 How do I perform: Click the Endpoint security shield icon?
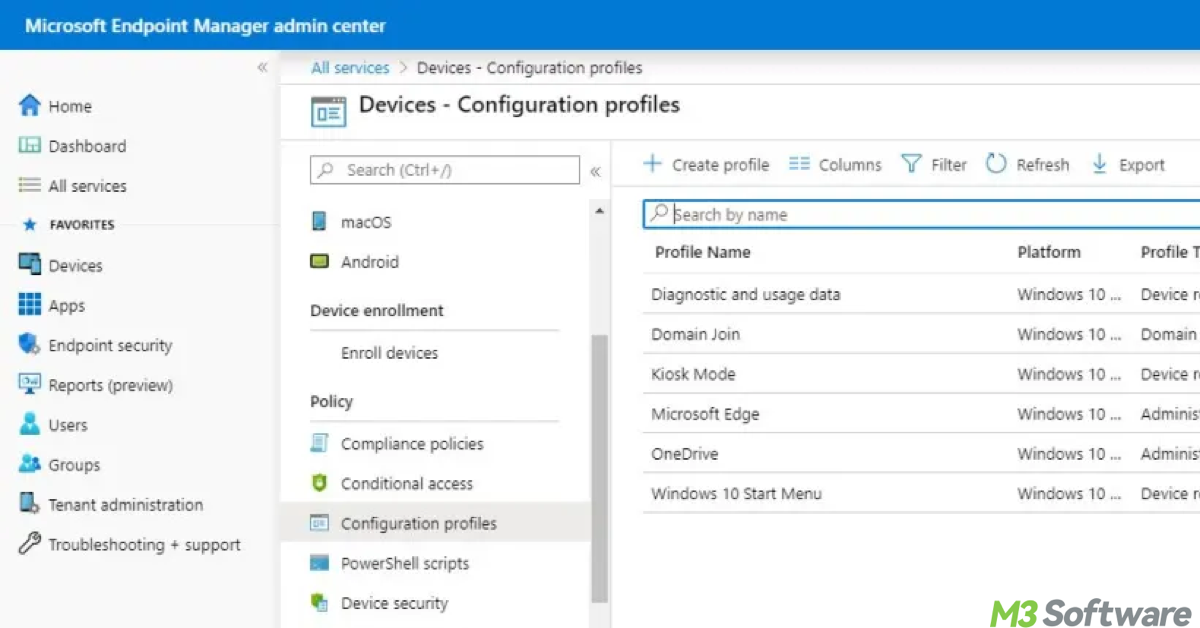pos(30,344)
